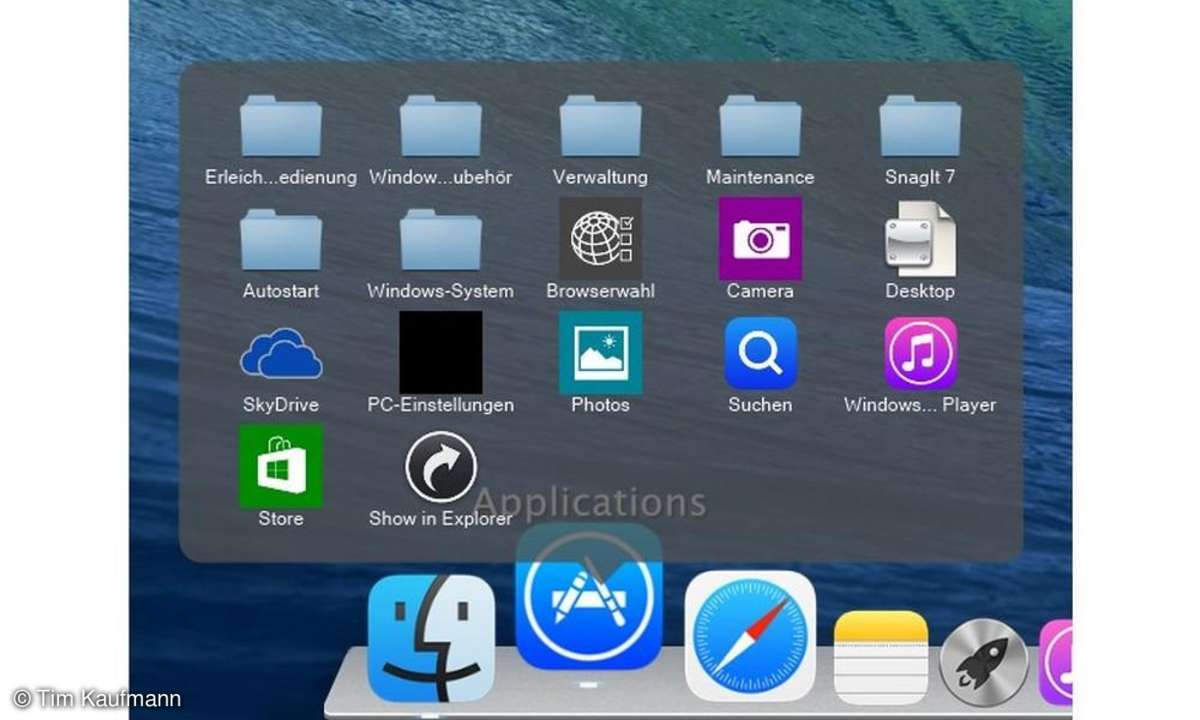Launch the purple Camera app
The width and height of the screenshot is (1200, 720).
(760, 238)
